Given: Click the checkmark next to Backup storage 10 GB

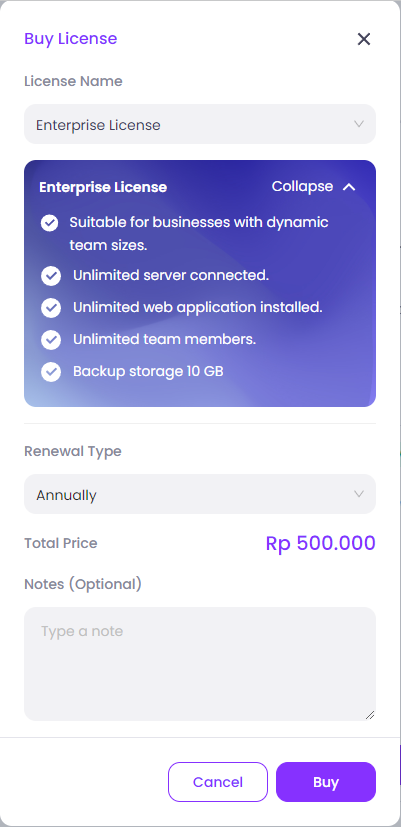Looking at the screenshot, I should pyautogui.click(x=51, y=372).
